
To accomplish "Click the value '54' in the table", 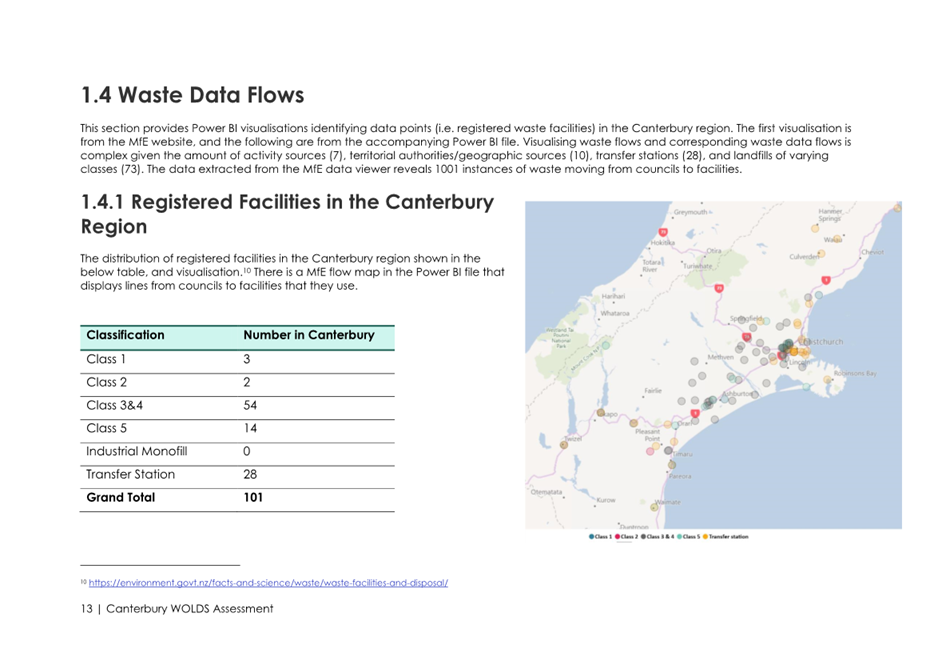I will click(250, 406).
